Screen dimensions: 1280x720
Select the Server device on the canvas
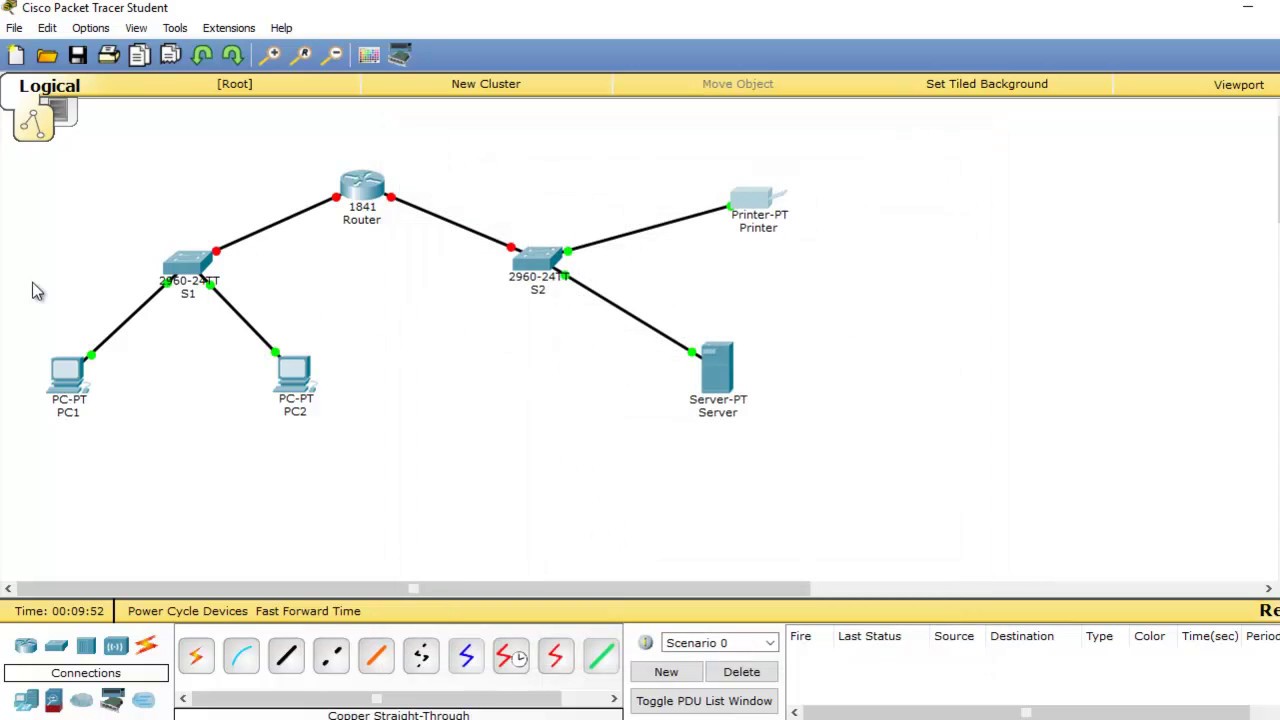[x=717, y=368]
